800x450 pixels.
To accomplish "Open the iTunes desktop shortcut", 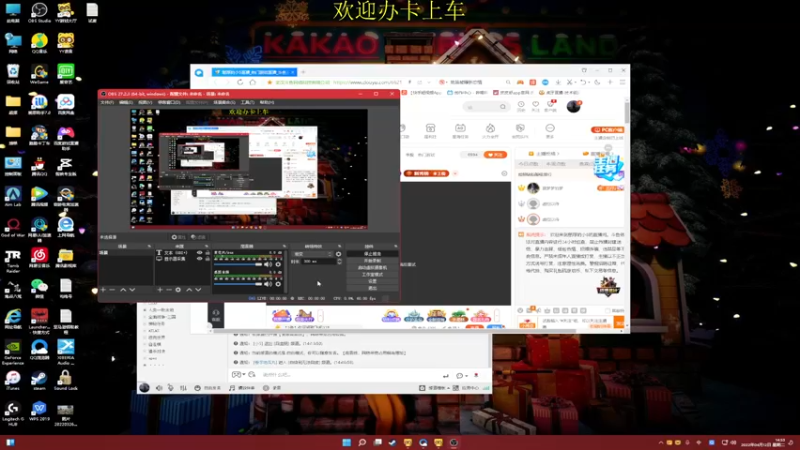I will [13, 380].
